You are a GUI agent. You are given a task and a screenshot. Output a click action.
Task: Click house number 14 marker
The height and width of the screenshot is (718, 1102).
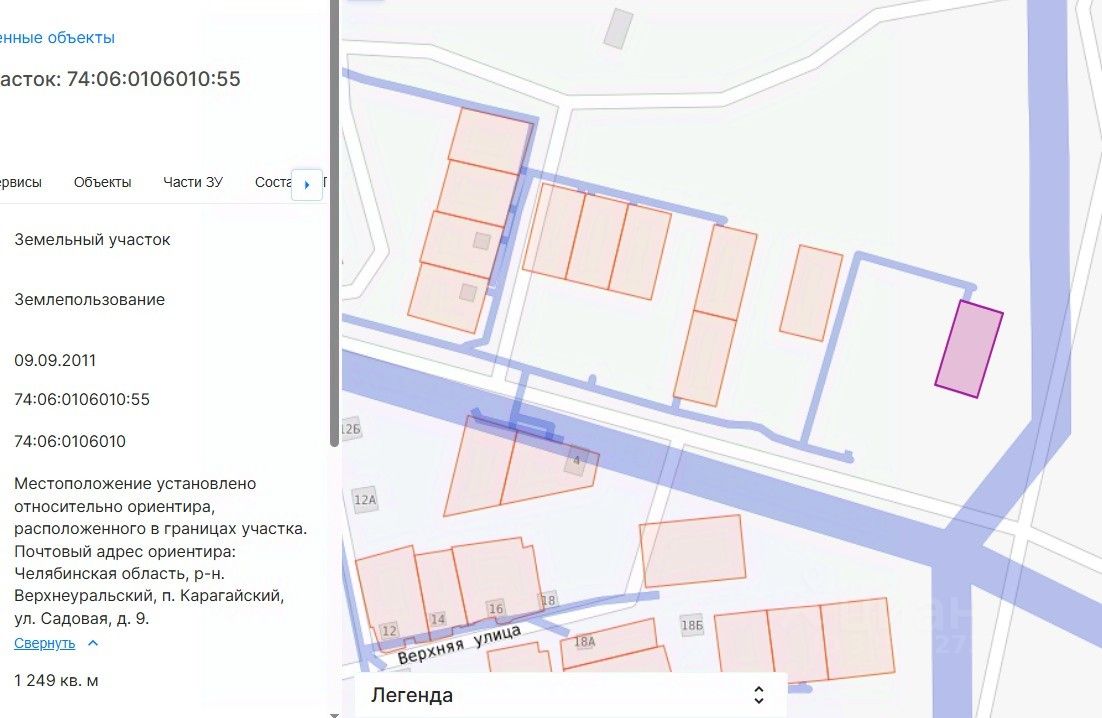click(x=438, y=619)
